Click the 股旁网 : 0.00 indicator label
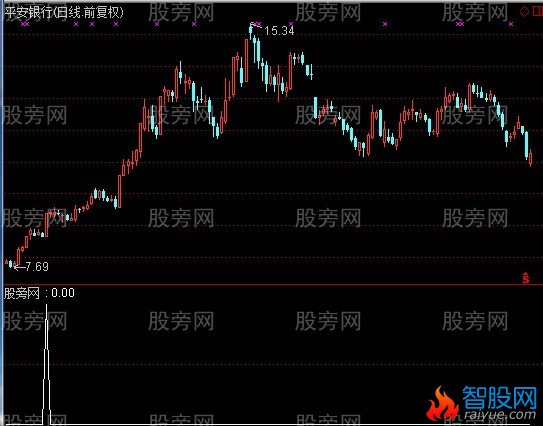 point(39,293)
